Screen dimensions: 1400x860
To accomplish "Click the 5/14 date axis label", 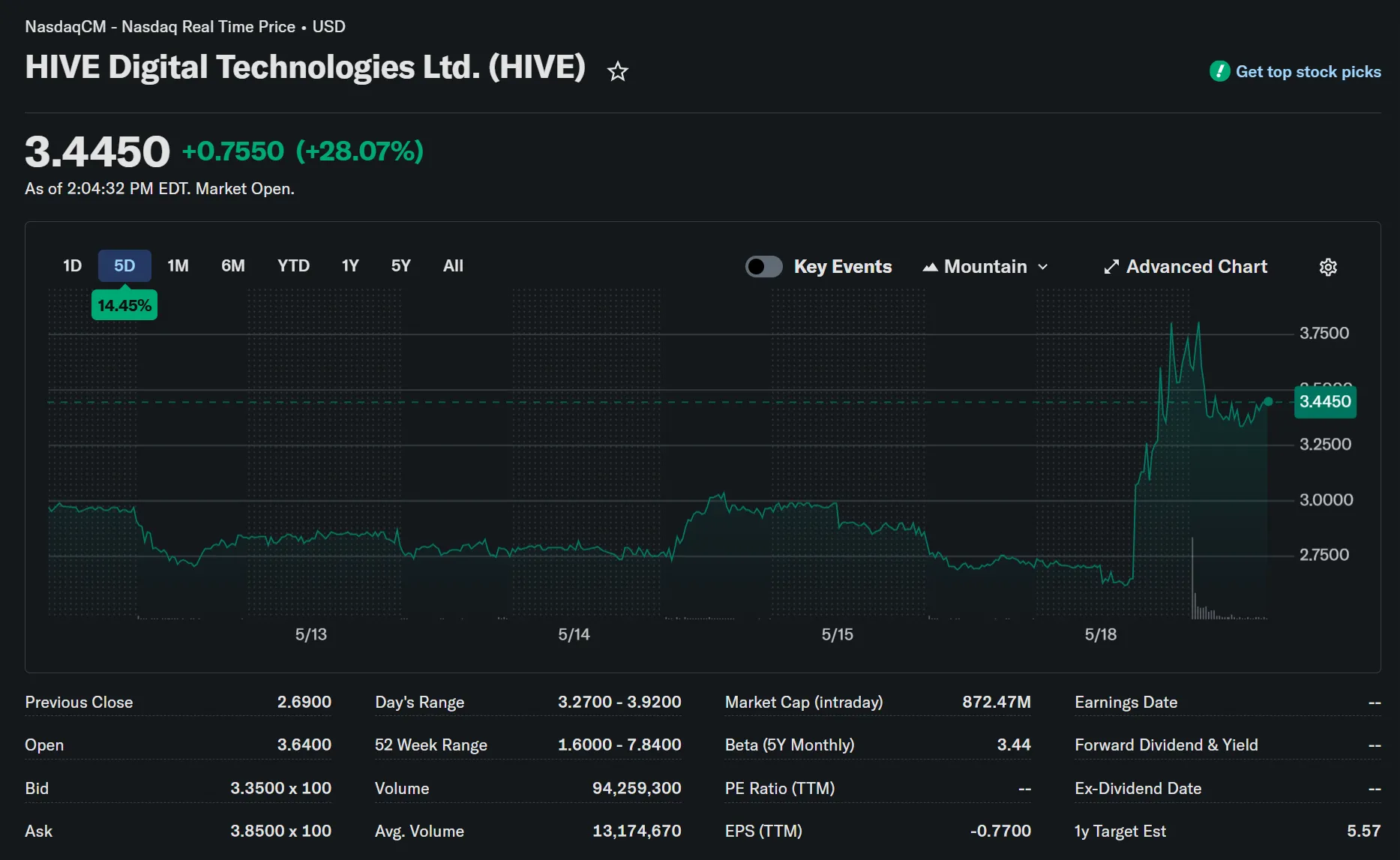I will (574, 634).
